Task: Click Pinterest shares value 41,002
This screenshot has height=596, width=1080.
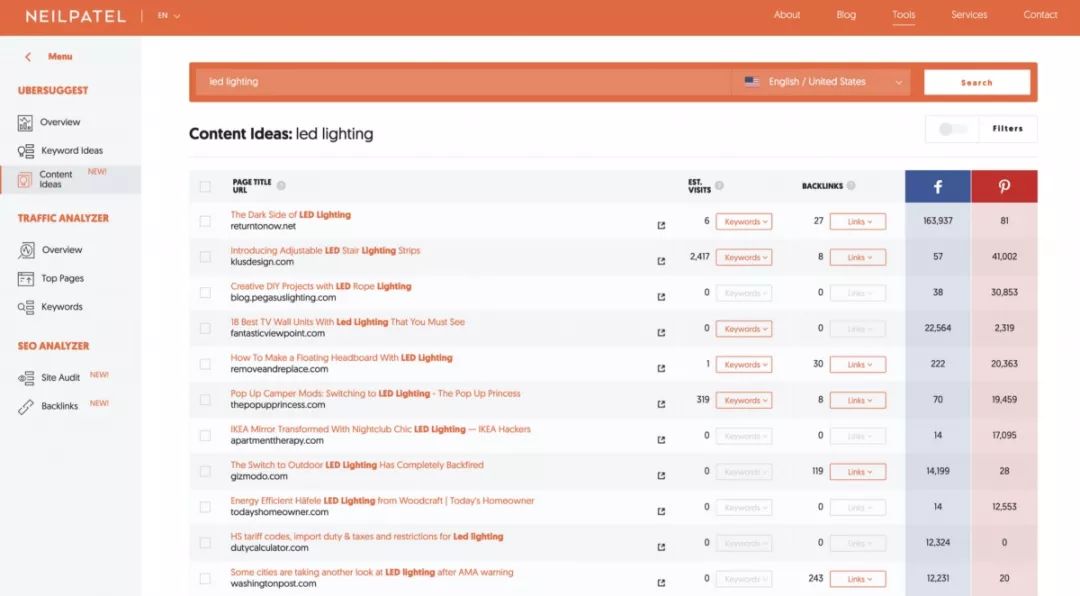Action: [1004, 257]
